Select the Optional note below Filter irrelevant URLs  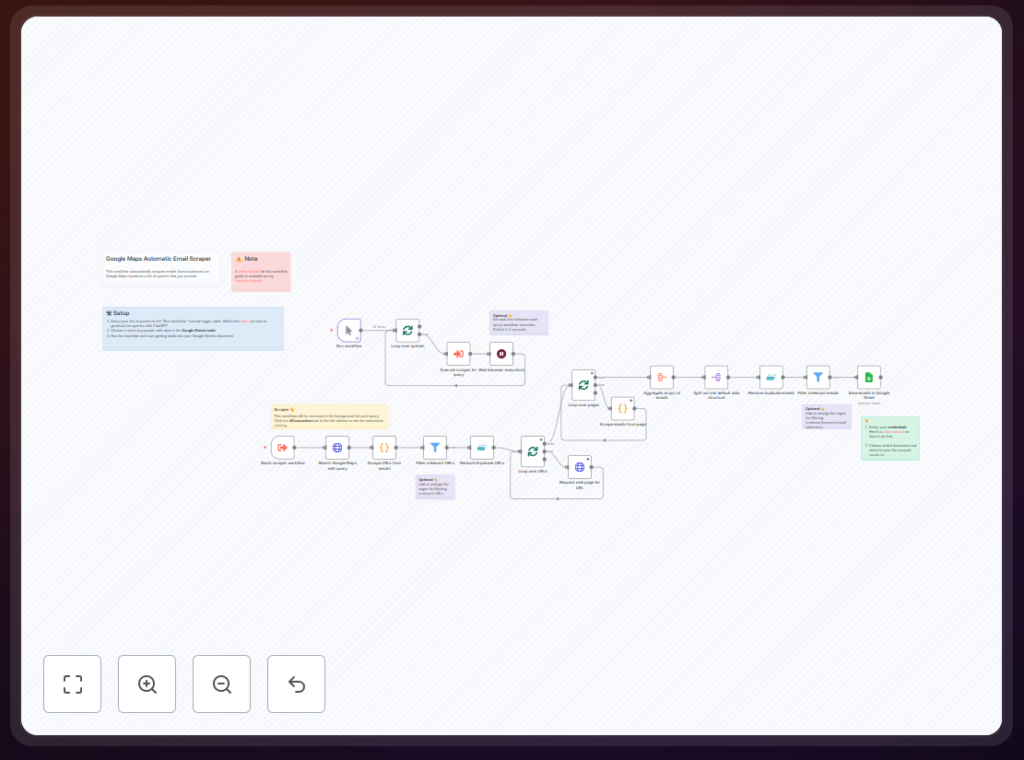coord(435,487)
